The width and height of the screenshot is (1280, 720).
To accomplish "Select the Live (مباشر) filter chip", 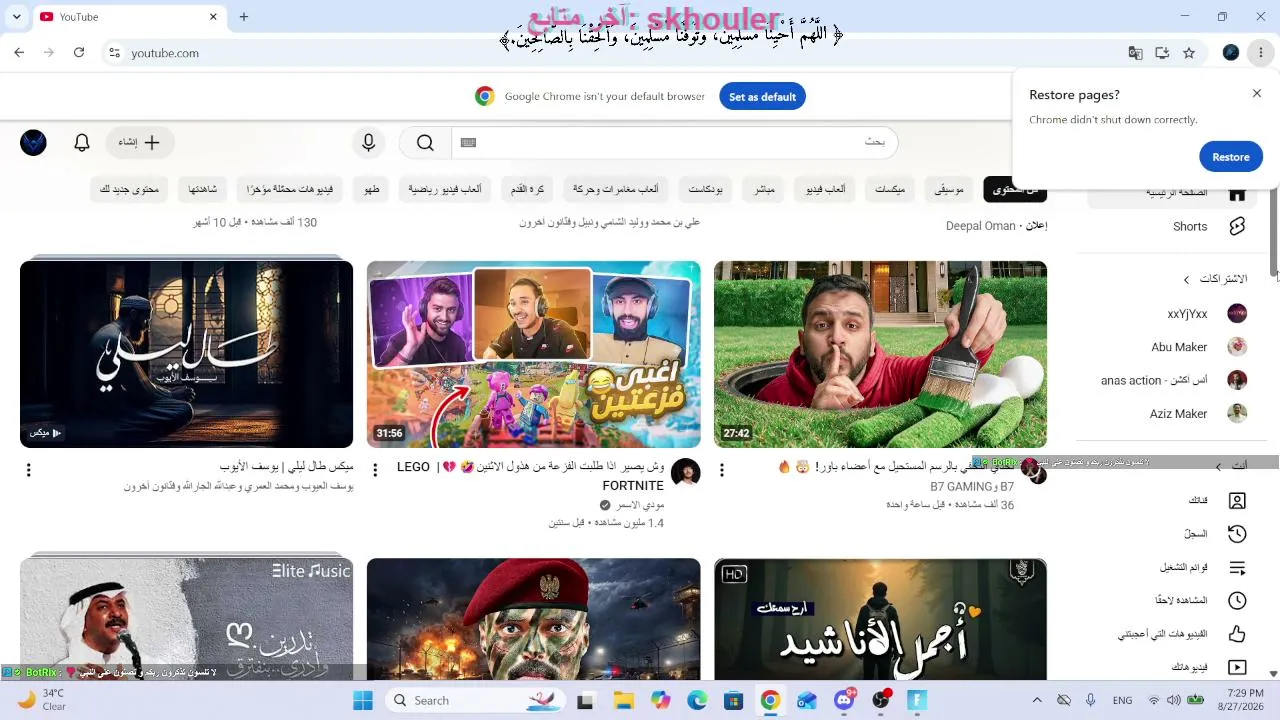I will [765, 189].
